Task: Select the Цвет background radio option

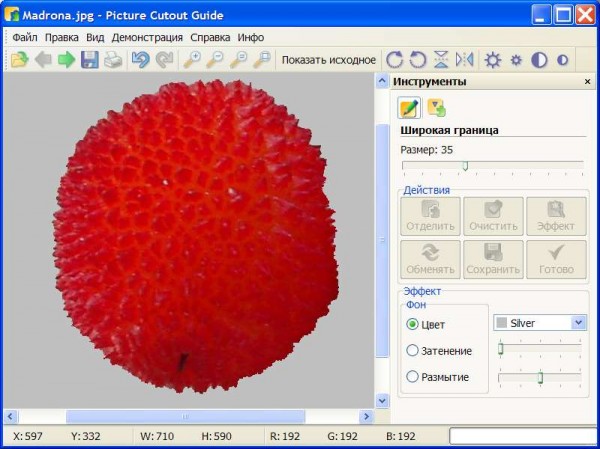Action: point(412,325)
